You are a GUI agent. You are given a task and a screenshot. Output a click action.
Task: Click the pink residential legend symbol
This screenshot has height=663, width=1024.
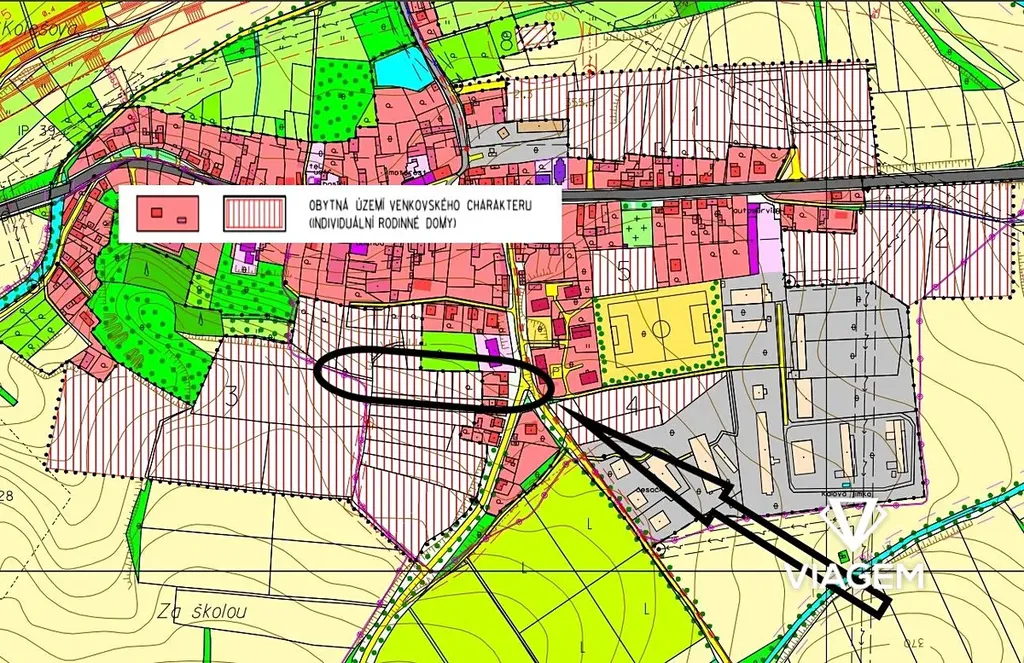point(160,212)
